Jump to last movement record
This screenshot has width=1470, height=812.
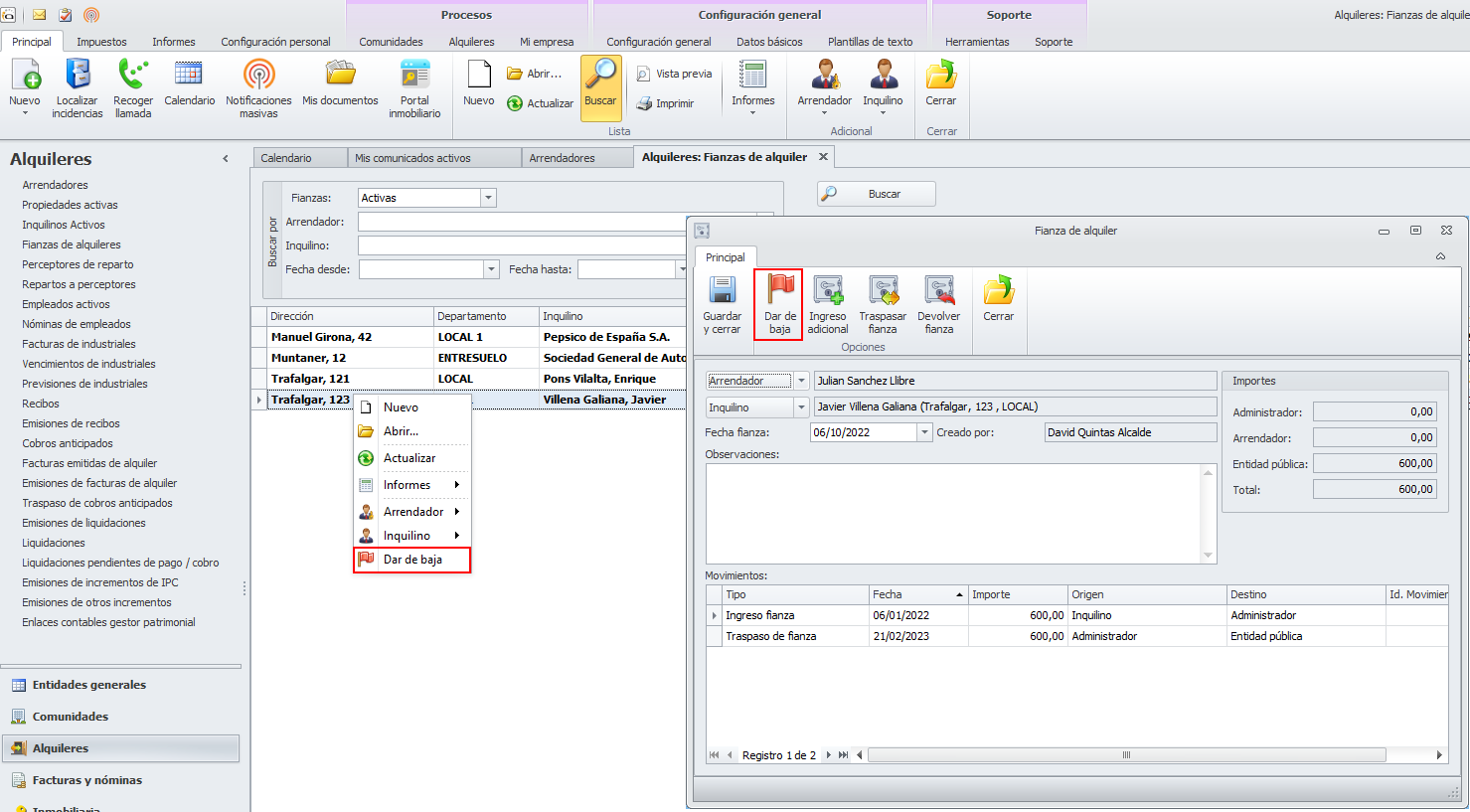(844, 755)
